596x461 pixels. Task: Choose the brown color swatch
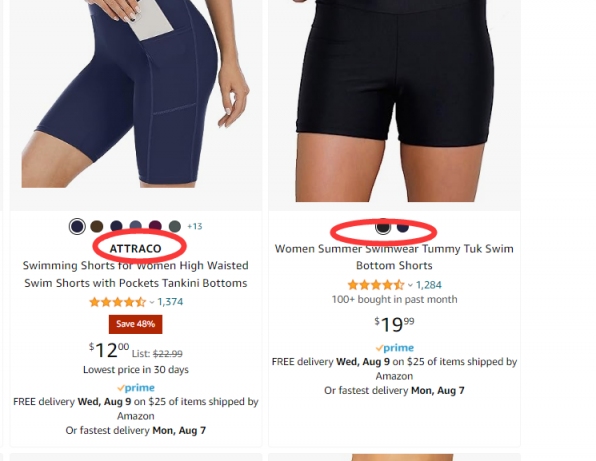[97, 227]
